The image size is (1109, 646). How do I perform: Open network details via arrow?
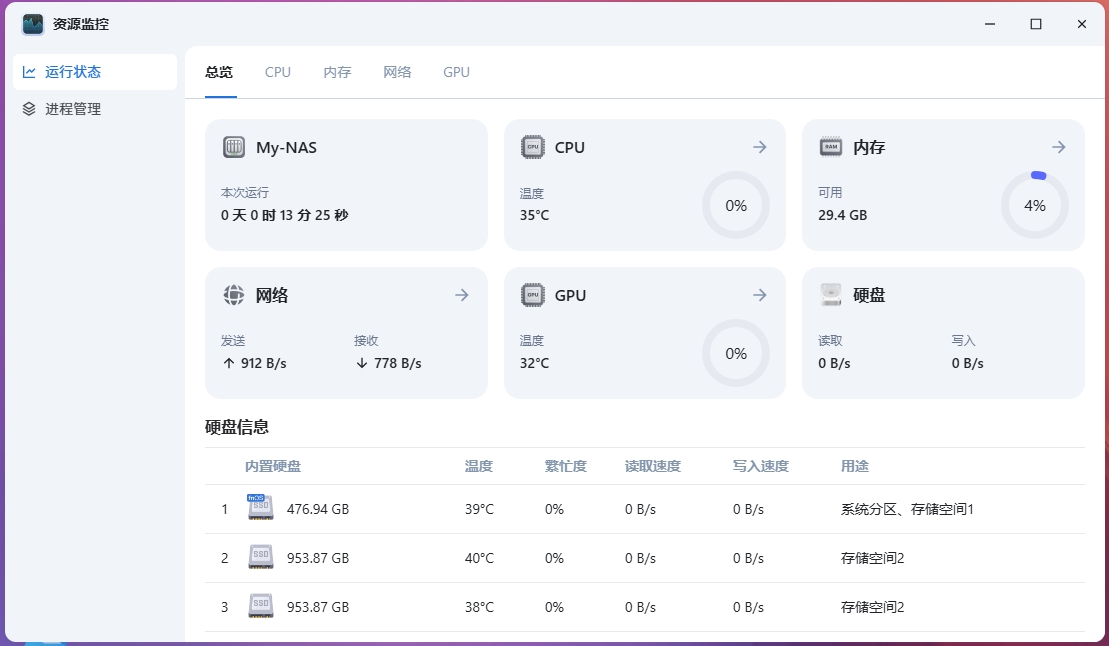click(x=462, y=295)
